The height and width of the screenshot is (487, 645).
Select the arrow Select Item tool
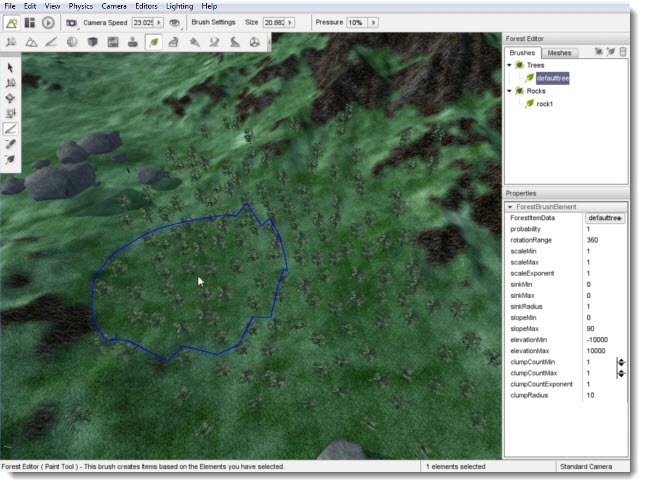[x=11, y=68]
